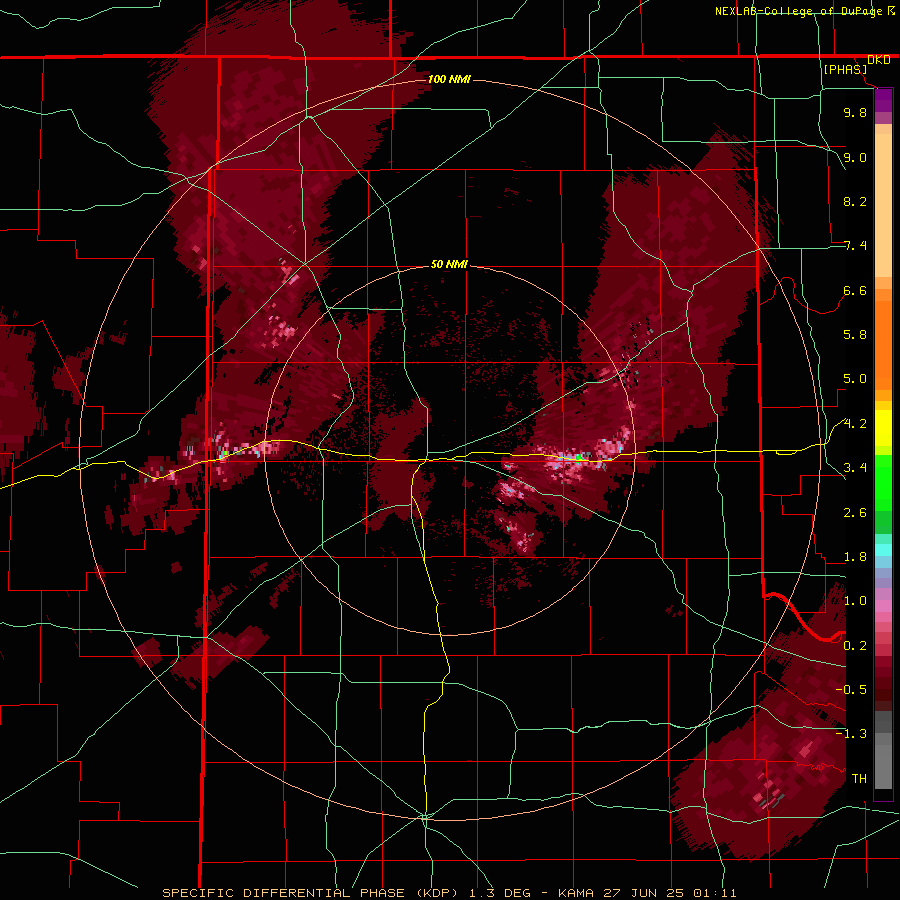
Task: Click the 2.6 value on the color scale
Action: (855, 513)
